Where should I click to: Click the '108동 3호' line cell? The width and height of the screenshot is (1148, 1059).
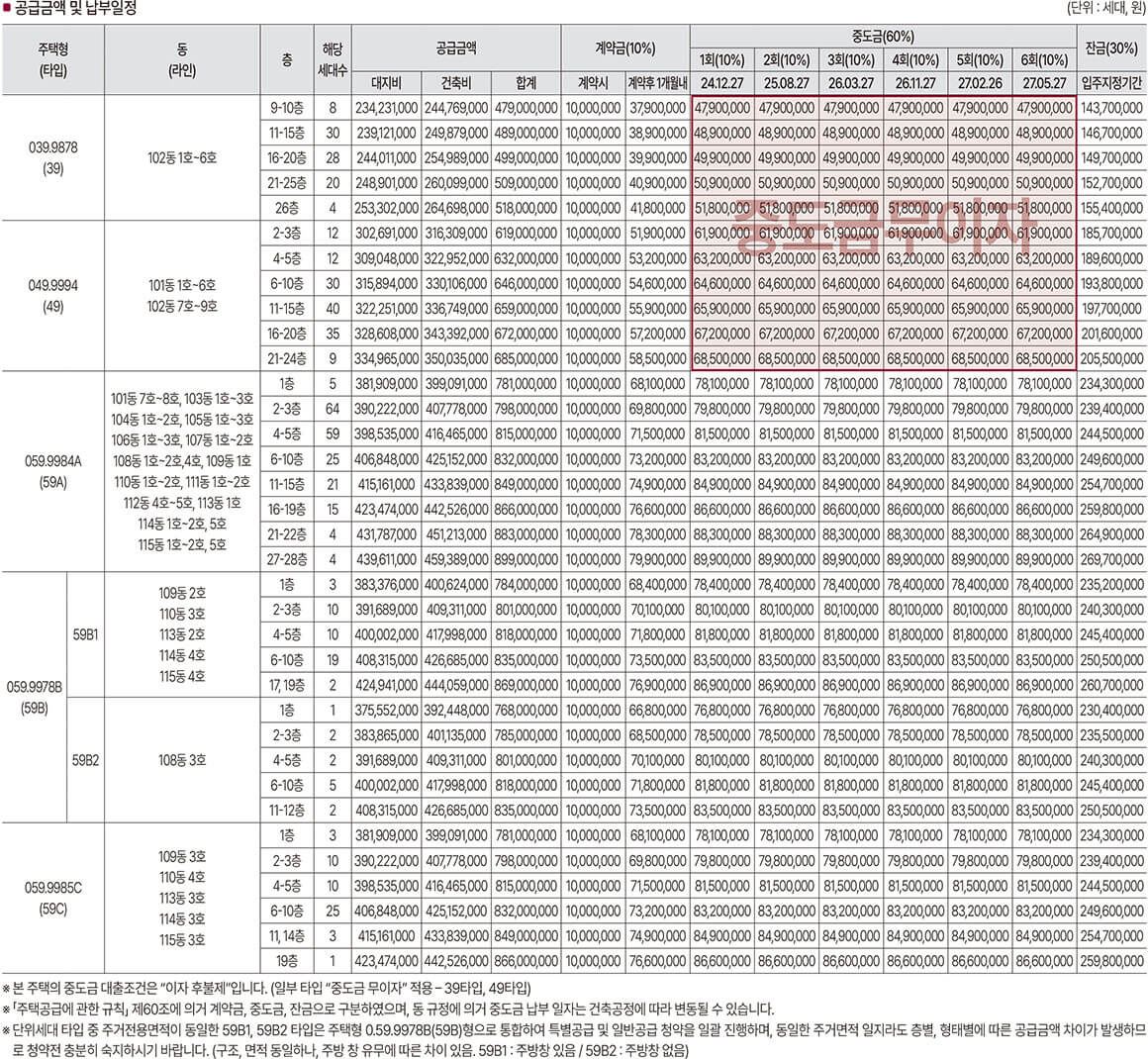point(182,760)
